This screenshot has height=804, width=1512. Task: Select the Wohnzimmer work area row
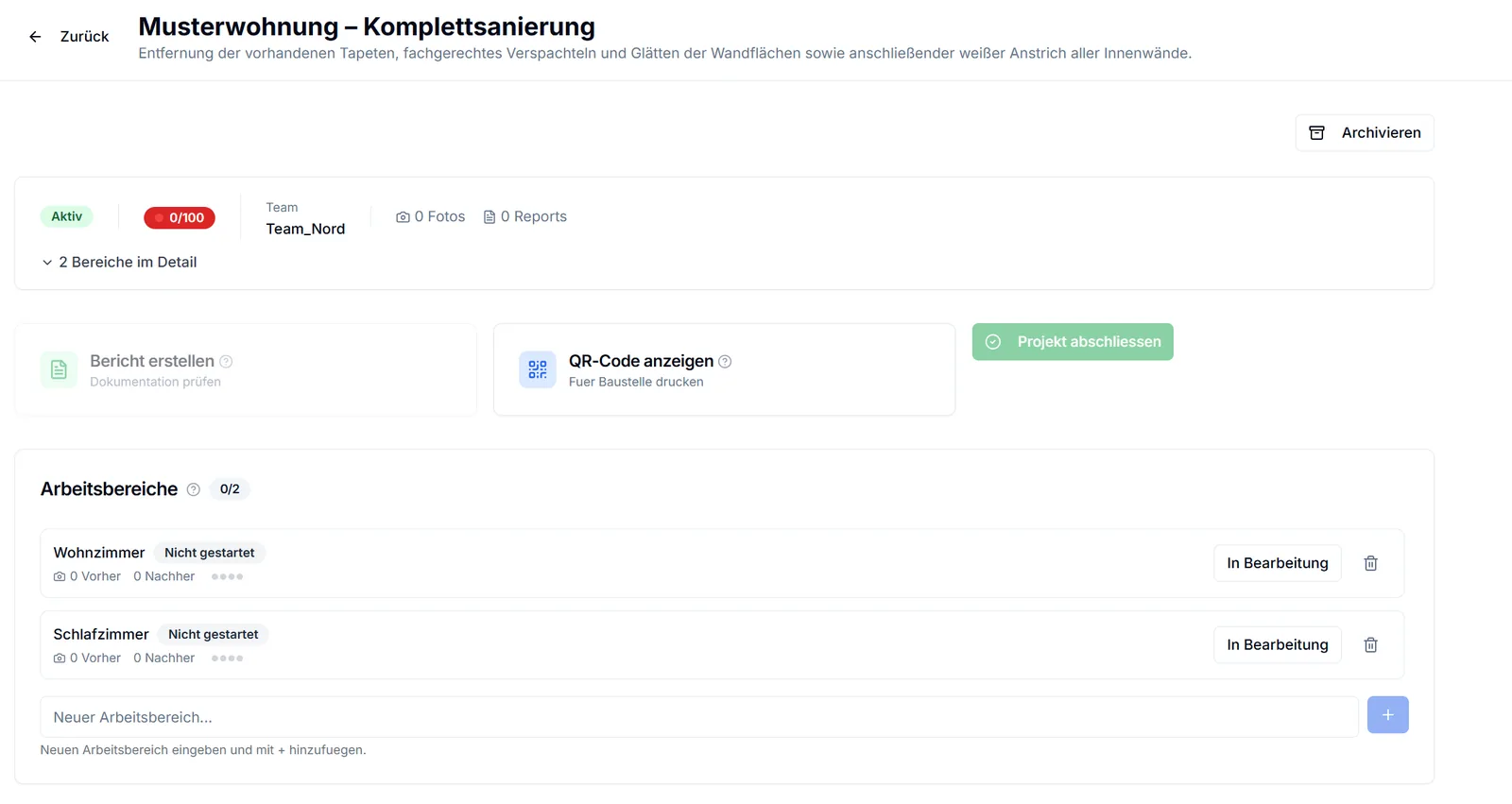pos(722,563)
